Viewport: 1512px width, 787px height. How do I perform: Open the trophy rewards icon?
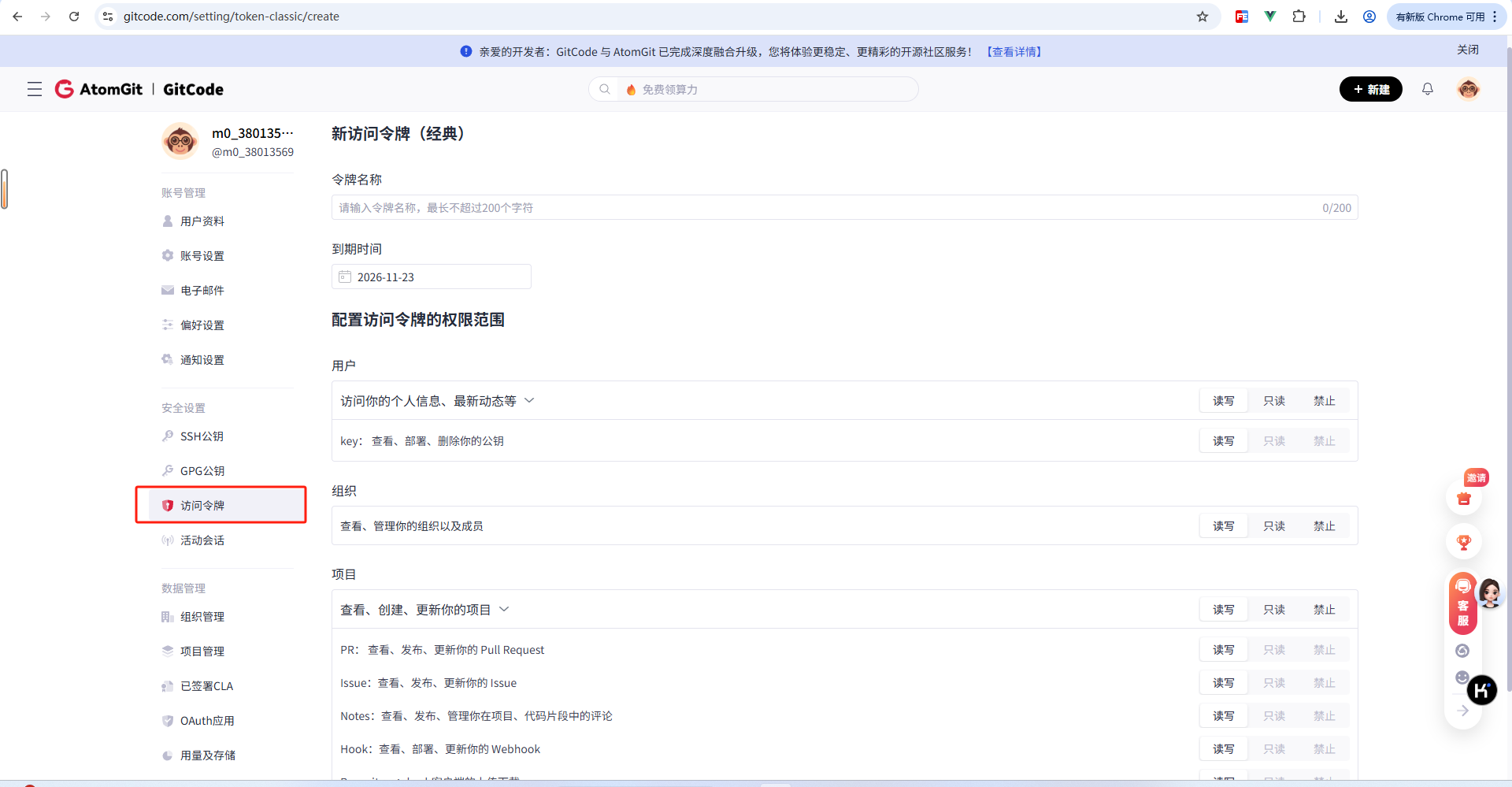point(1463,542)
